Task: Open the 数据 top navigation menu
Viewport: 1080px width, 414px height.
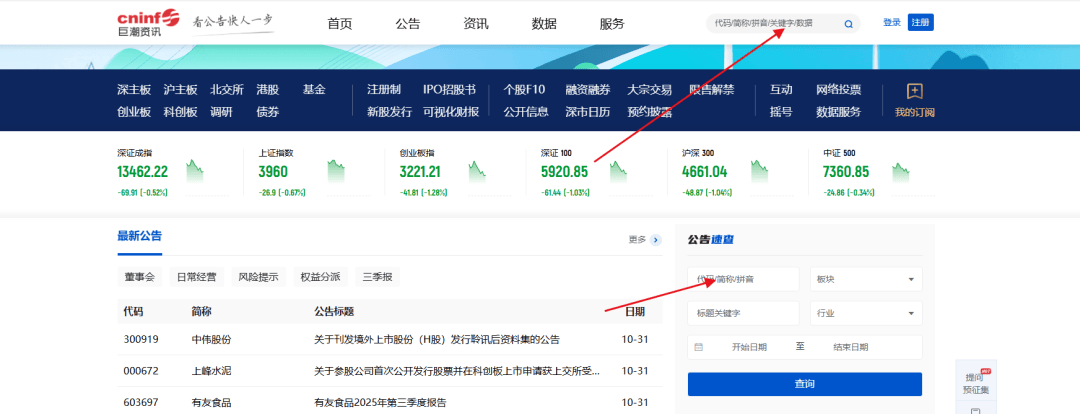Action: tap(544, 24)
